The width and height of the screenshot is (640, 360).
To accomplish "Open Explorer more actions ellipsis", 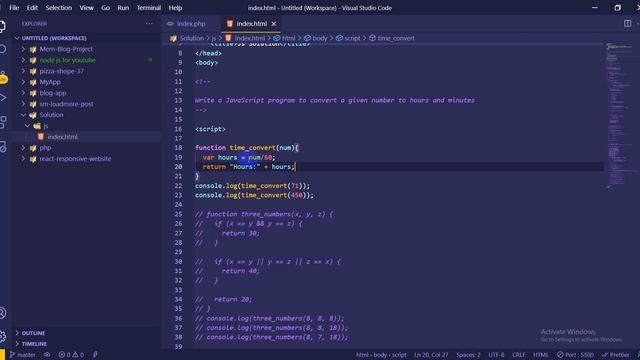I will [149, 24].
